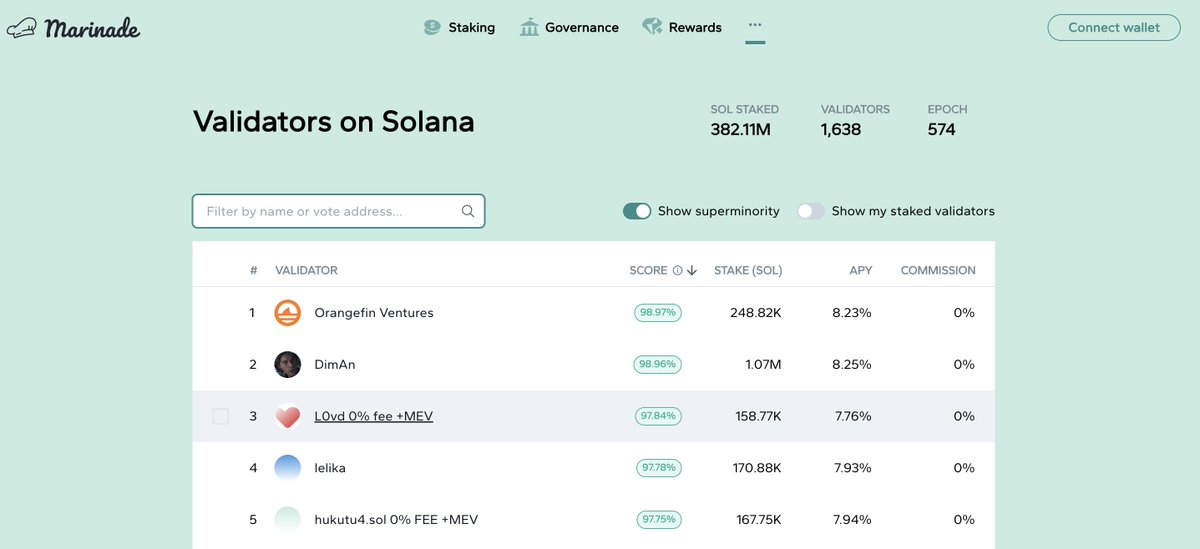
Task: Click APY value 7.76%
Action: pyautogui.click(x=853, y=416)
